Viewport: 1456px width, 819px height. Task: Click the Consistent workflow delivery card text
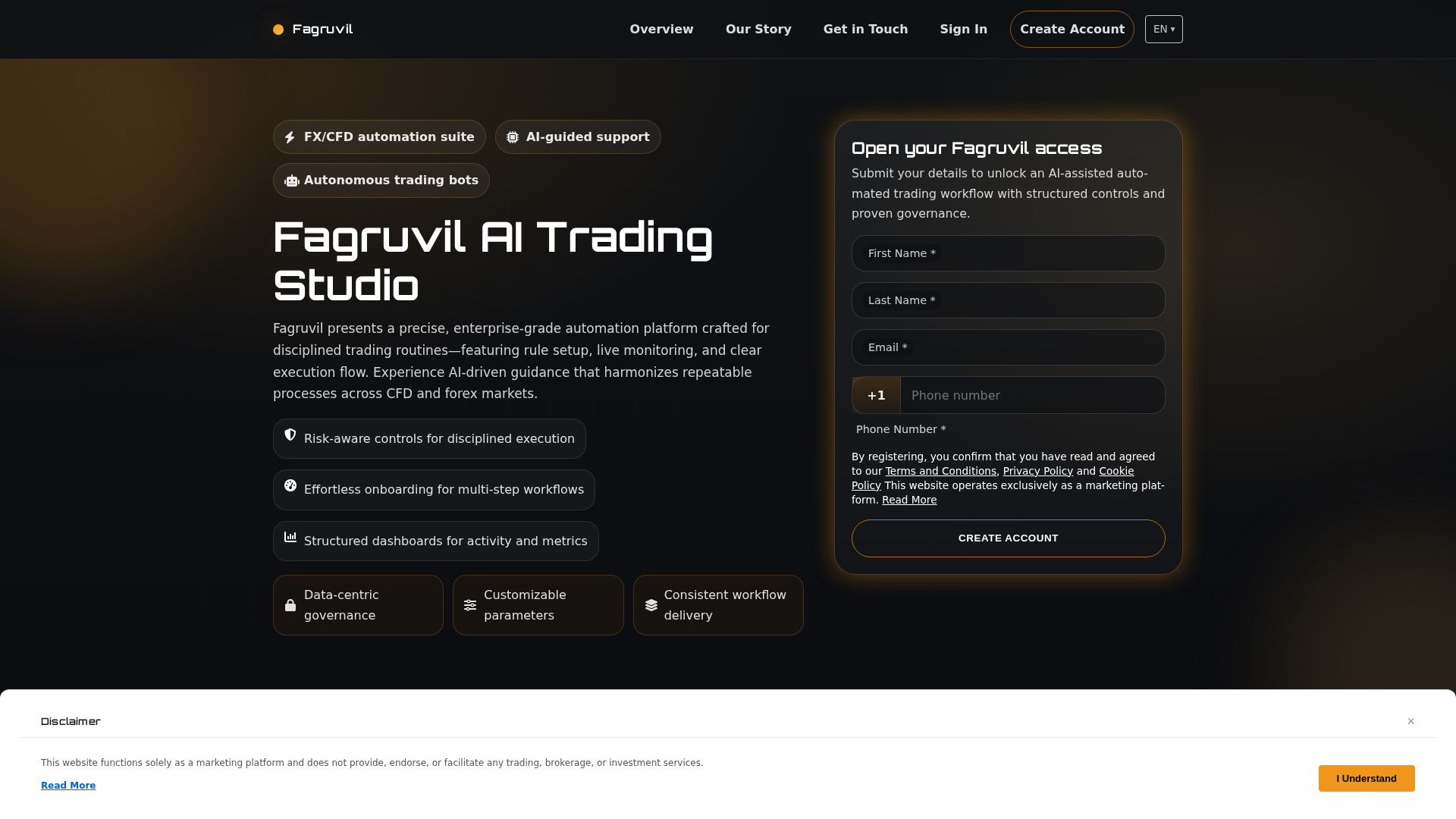pyautogui.click(x=725, y=605)
